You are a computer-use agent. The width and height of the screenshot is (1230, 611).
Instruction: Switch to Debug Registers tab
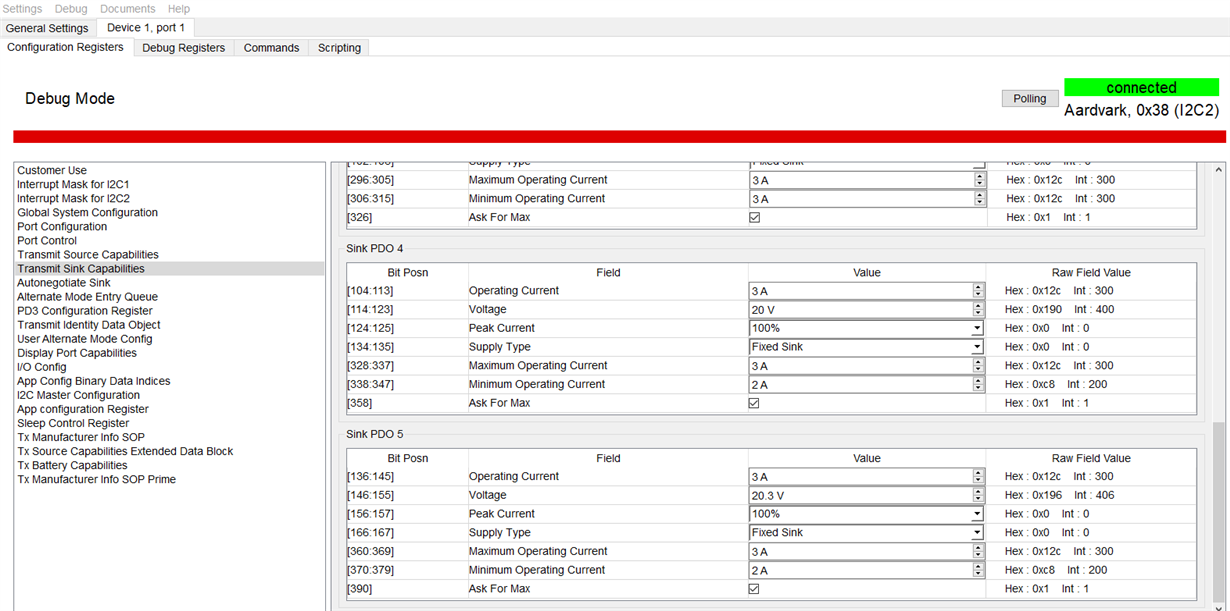[x=184, y=48]
